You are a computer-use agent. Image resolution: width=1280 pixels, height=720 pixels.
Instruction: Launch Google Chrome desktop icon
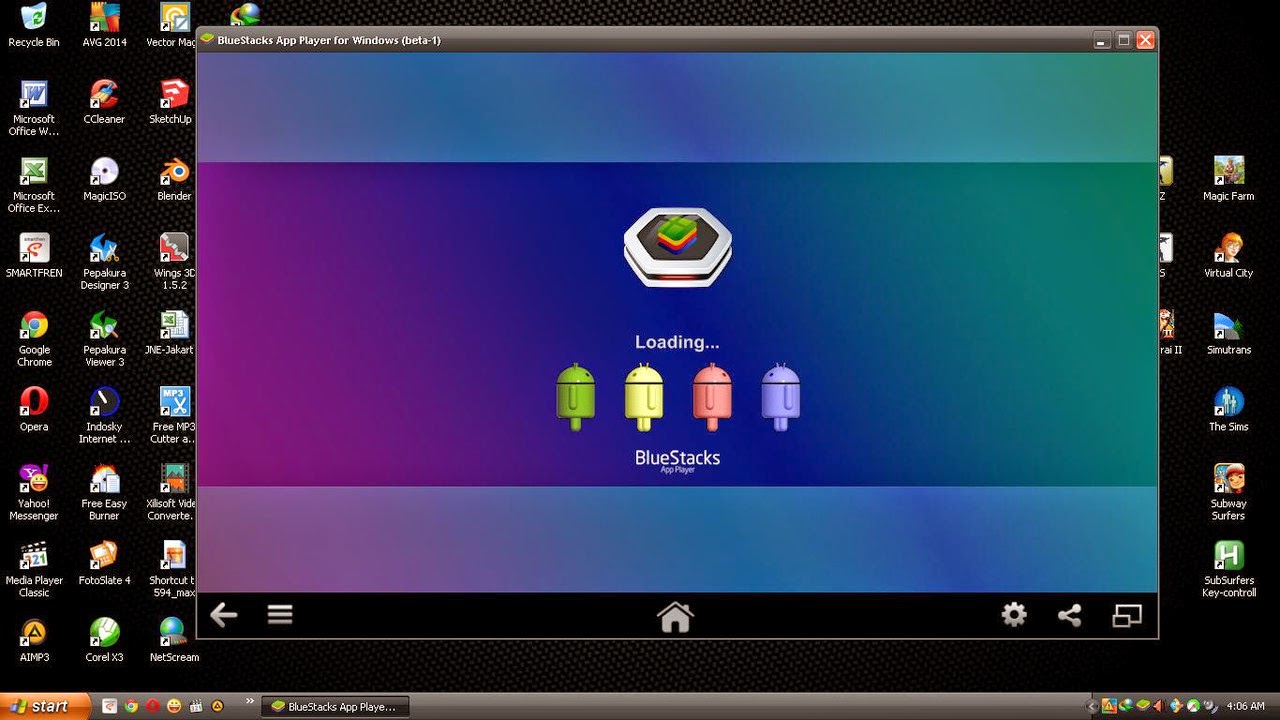click(34, 339)
